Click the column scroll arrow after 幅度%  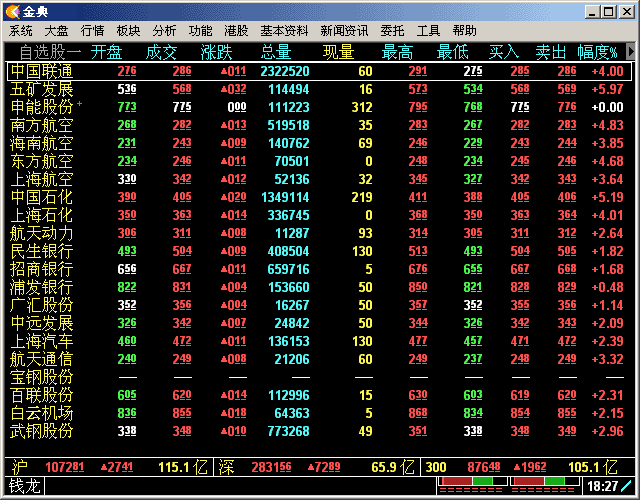tap(631, 52)
